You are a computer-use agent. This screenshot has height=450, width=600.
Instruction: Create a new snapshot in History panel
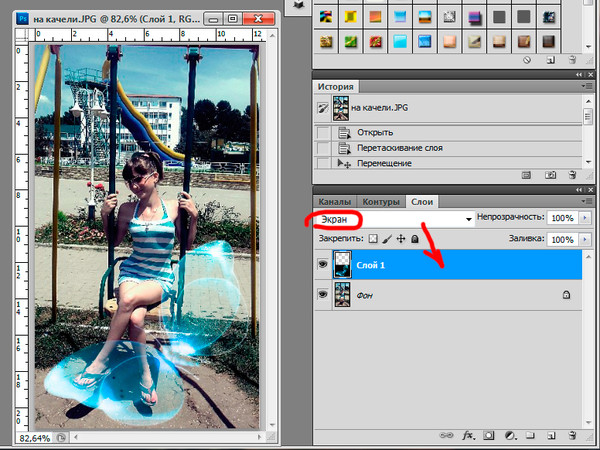coord(550,175)
